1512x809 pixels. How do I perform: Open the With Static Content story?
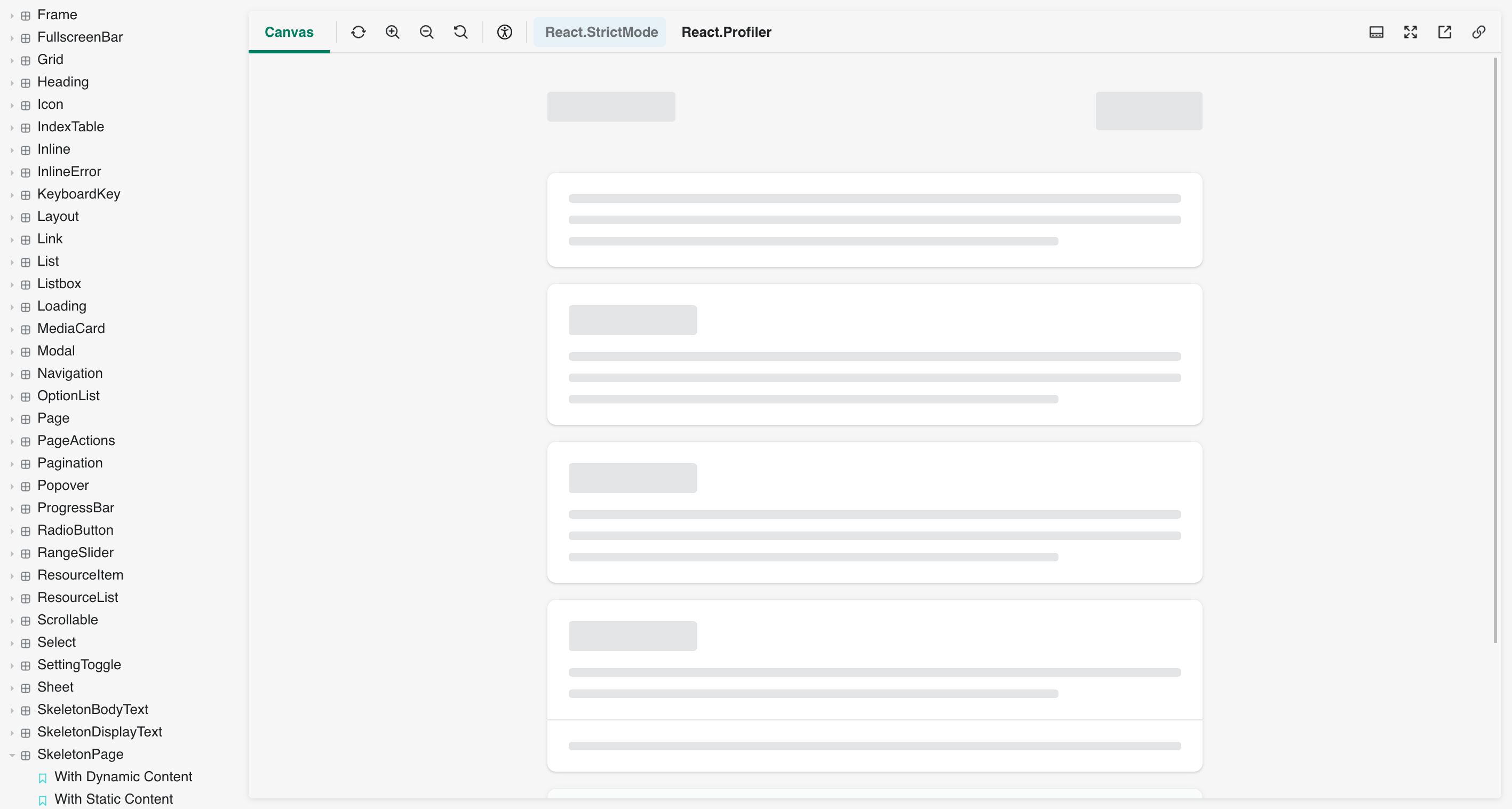pyautogui.click(x=114, y=798)
